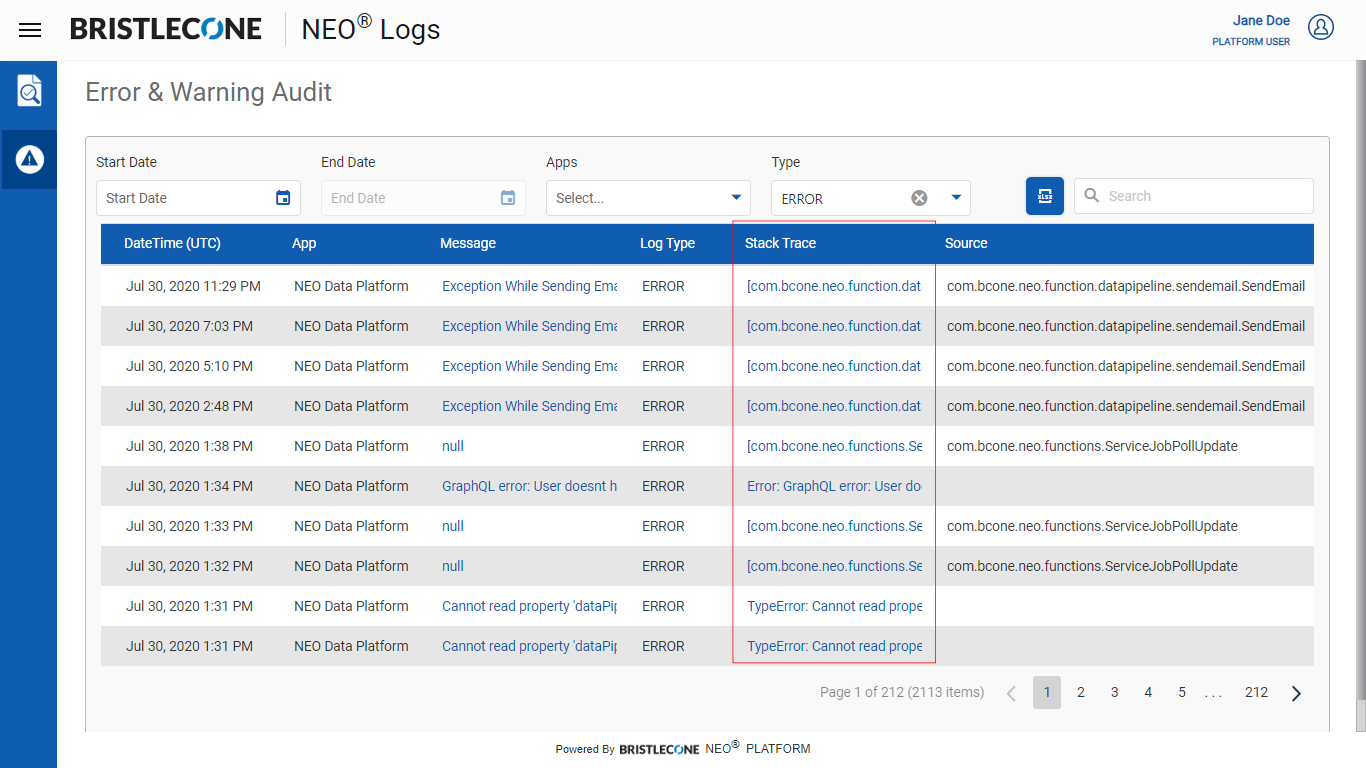1366x768 pixels.
Task: Click the user profile avatar icon
Action: click(x=1321, y=28)
